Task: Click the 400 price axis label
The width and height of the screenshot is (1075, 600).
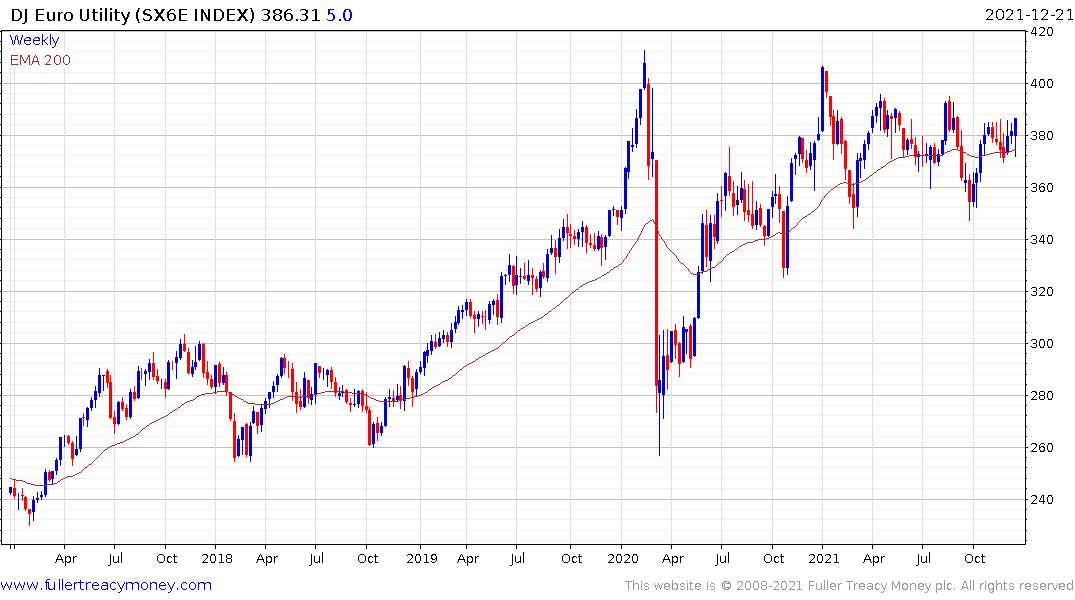Action: [x=1042, y=84]
